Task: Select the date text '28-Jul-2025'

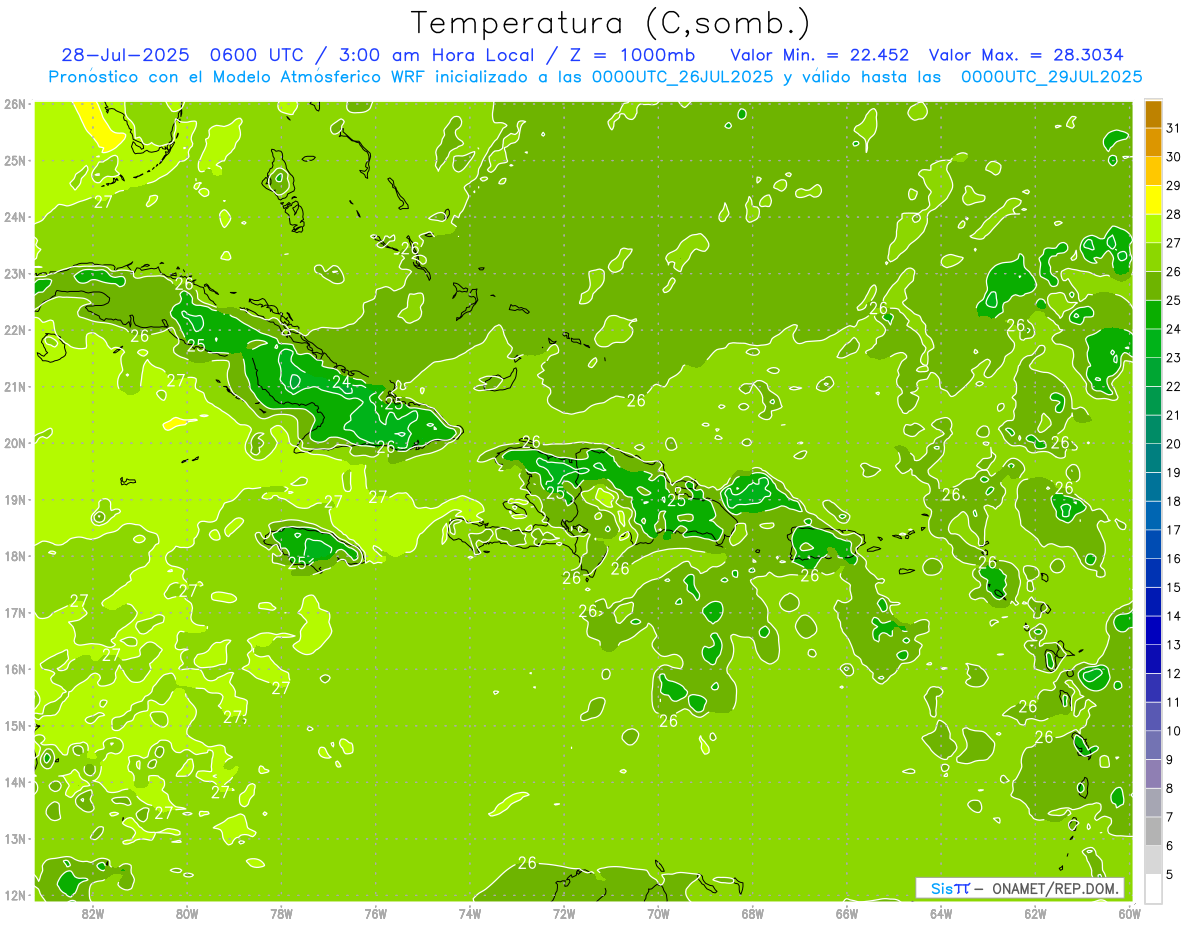Action: tap(123, 55)
